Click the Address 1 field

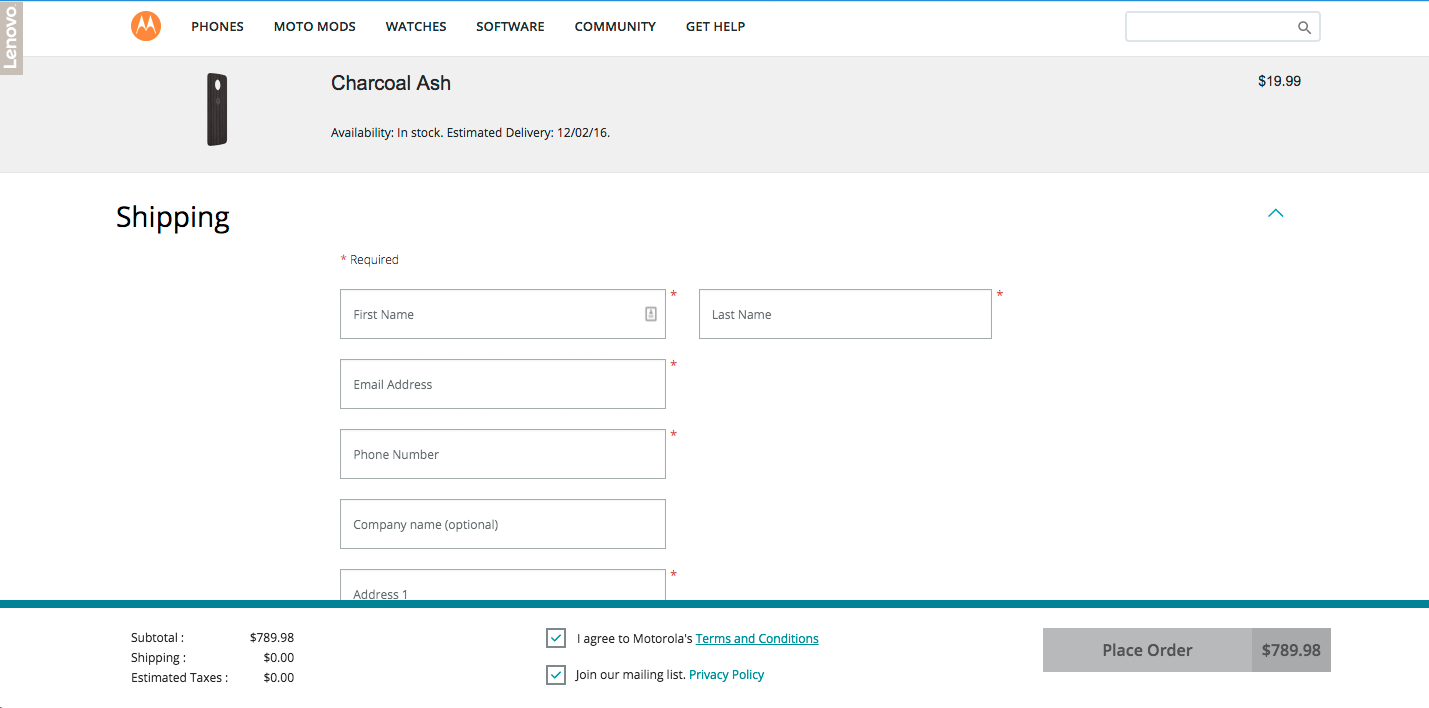[x=503, y=585]
